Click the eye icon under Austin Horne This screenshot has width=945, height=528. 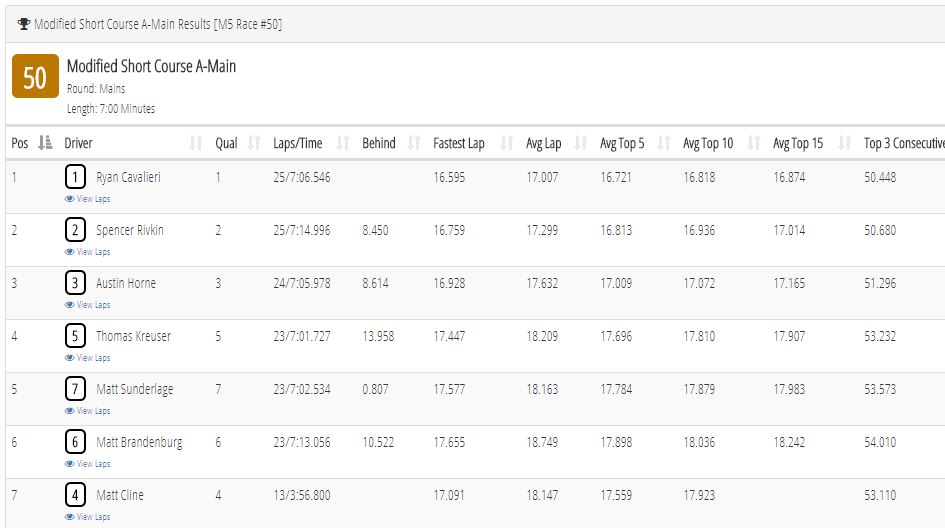pos(69,305)
